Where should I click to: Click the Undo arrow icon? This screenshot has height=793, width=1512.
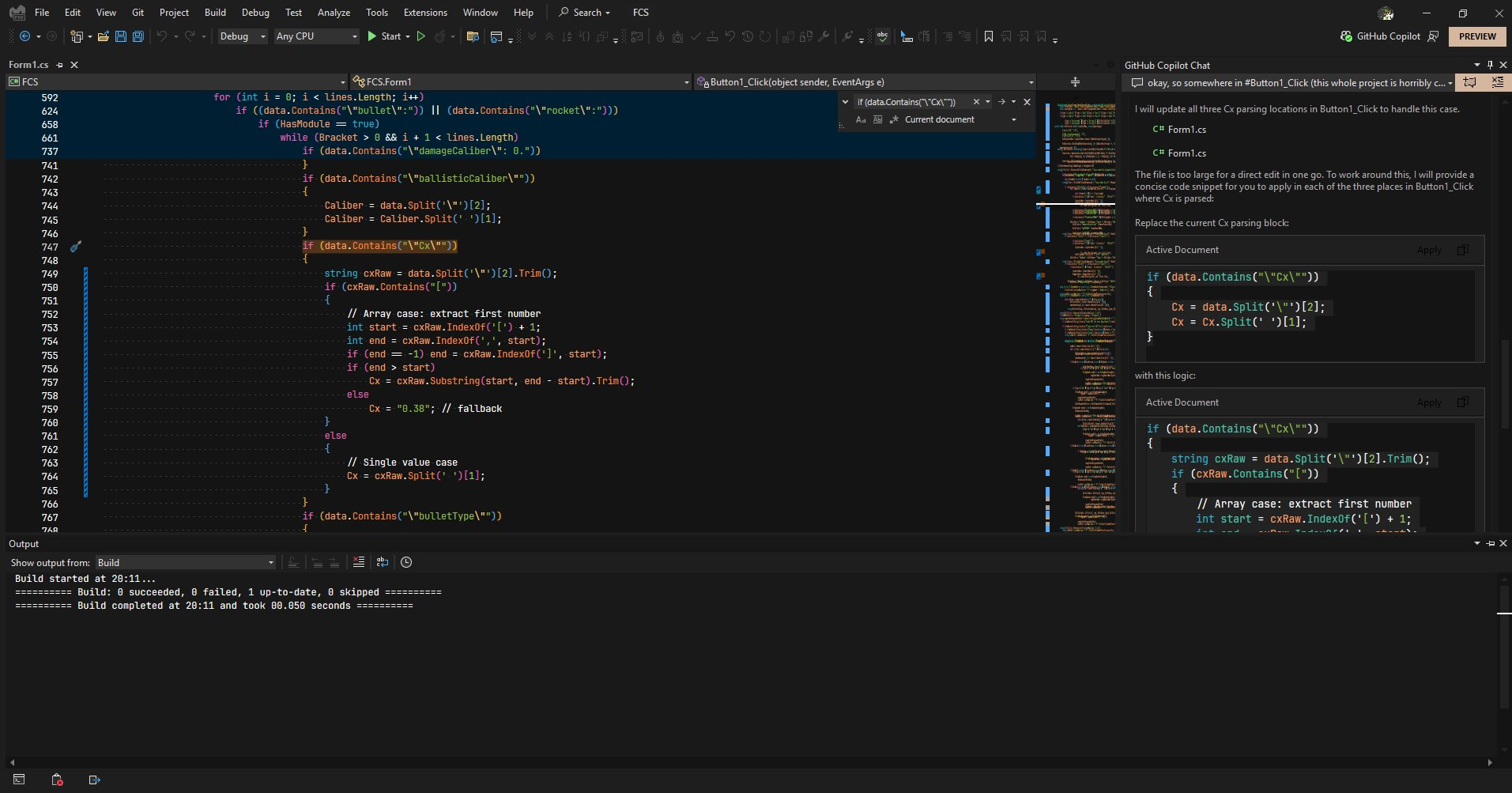click(x=162, y=36)
